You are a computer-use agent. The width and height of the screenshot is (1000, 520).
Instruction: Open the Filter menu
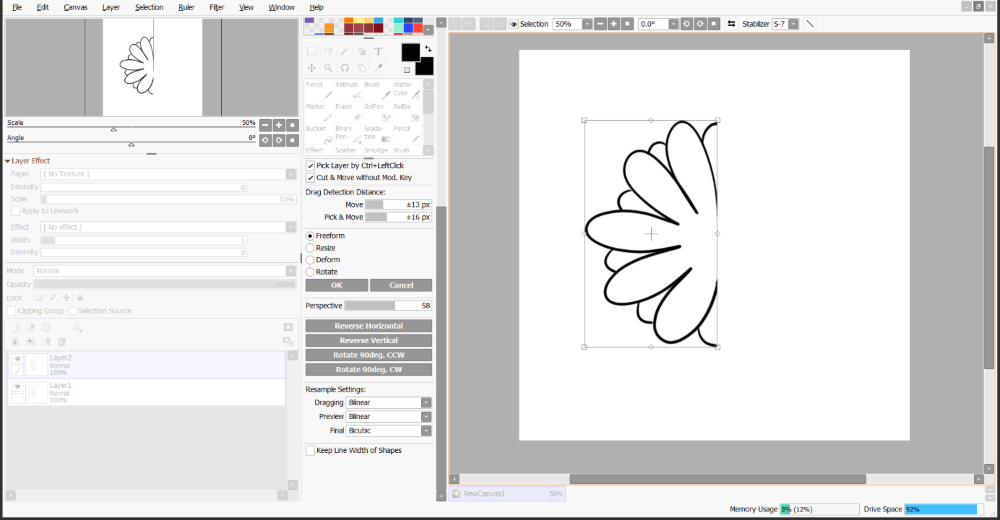coord(217,7)
